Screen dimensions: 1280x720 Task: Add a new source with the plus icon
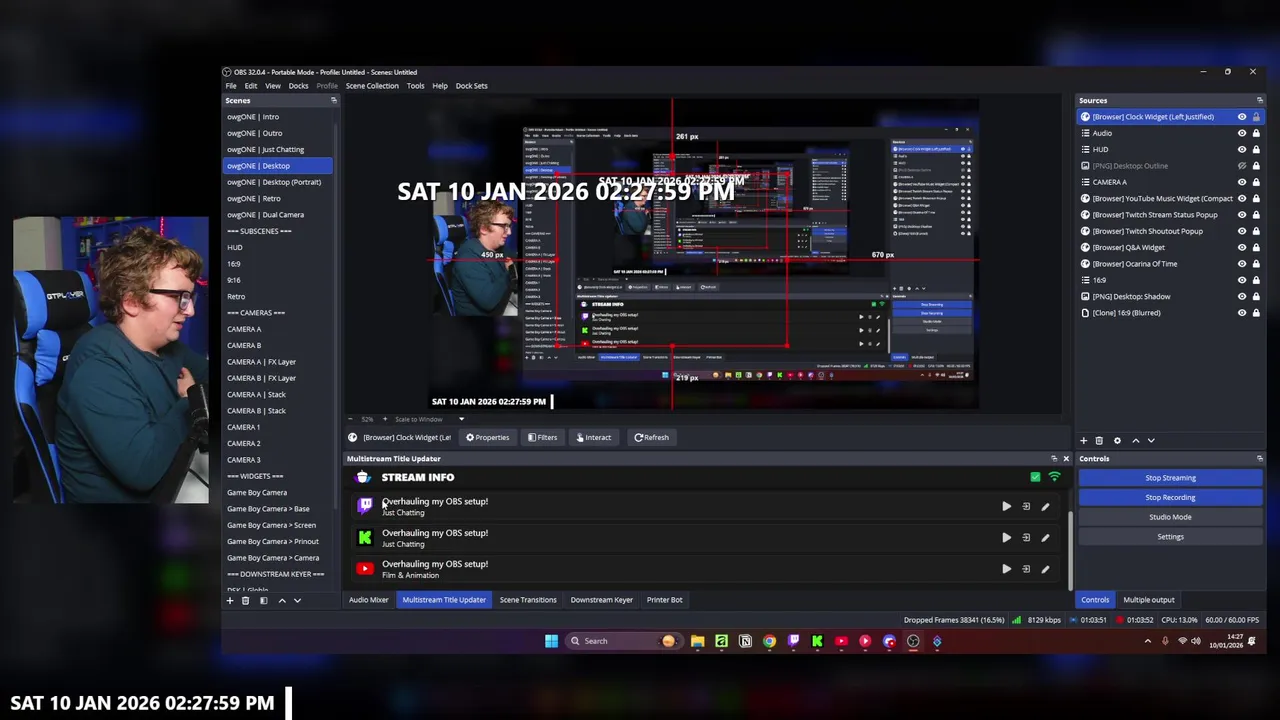(x=1083, y=440)
